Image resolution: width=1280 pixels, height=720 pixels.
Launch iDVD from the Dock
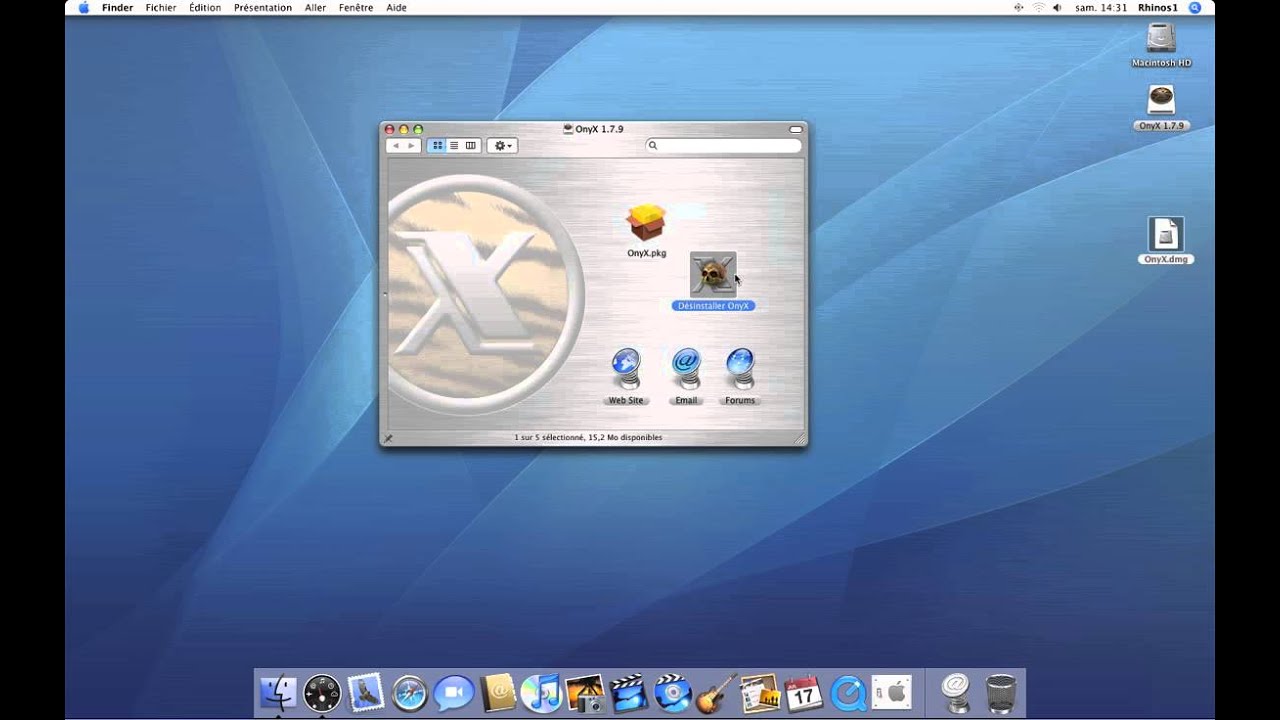point(673,692)
